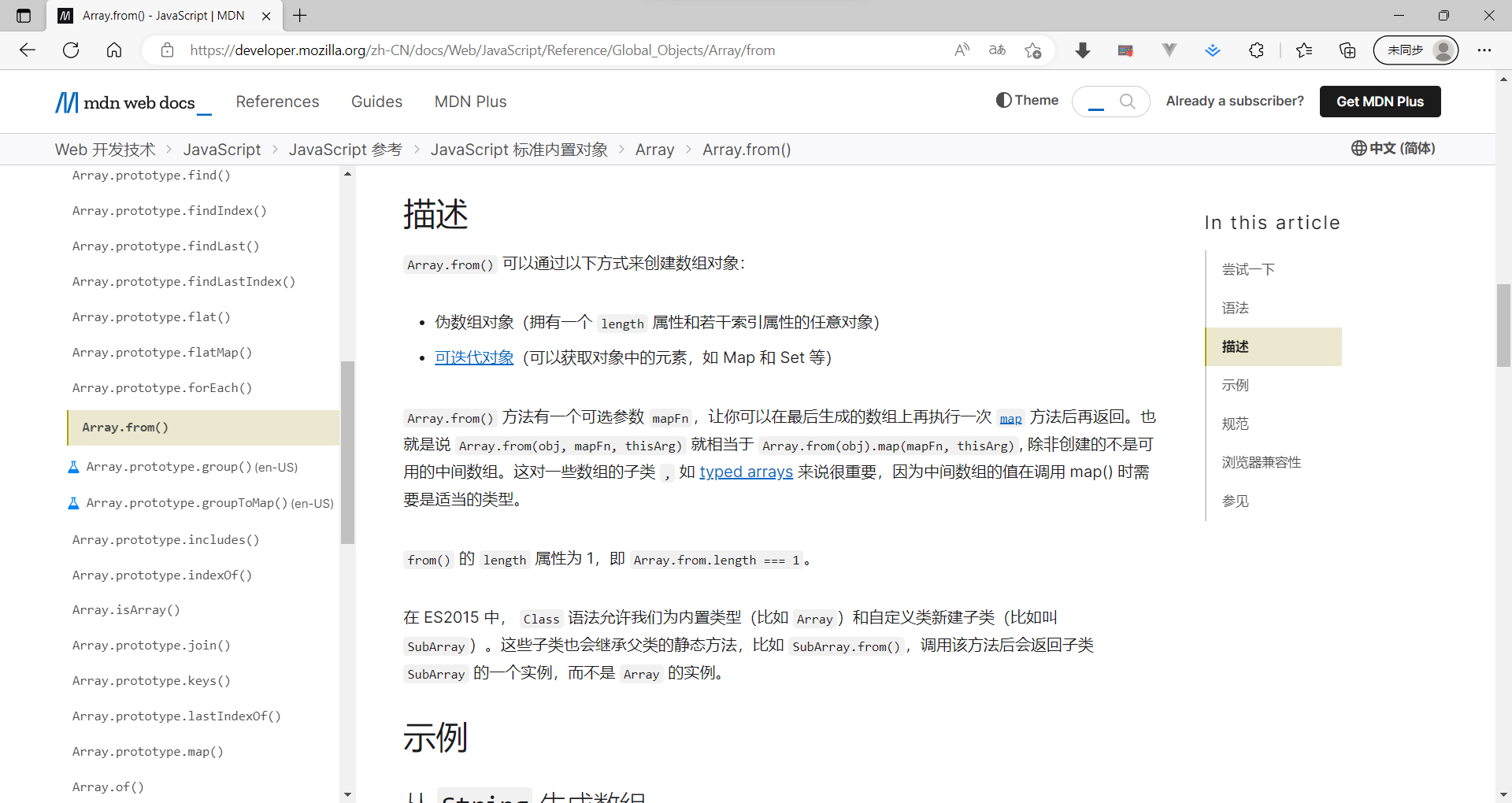View site information via the lock icon
The width and height of the screenshot is (1512, 803).
tap(166, 50)
